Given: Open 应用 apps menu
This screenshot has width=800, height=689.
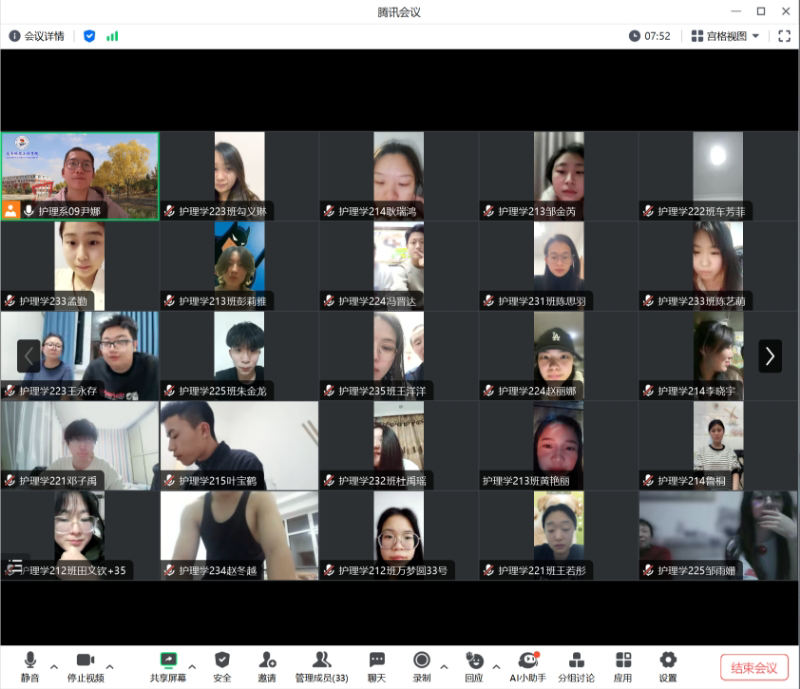Looking at the screenshot, I should 623,666.
